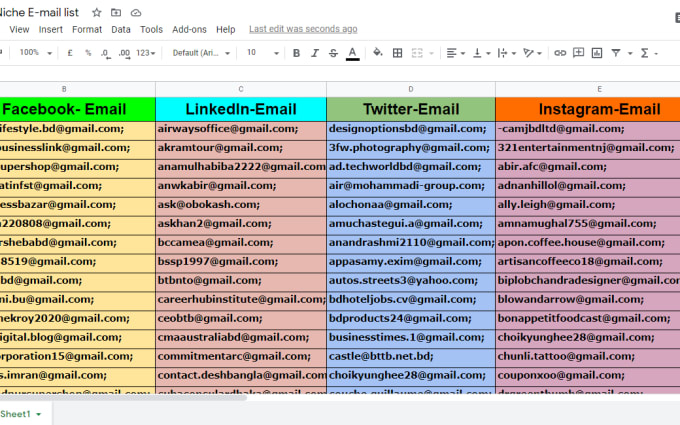This screenshot has height=425, width=680.
Task: Click the horizontal scrollbar
Action: [x=124, y=397]
